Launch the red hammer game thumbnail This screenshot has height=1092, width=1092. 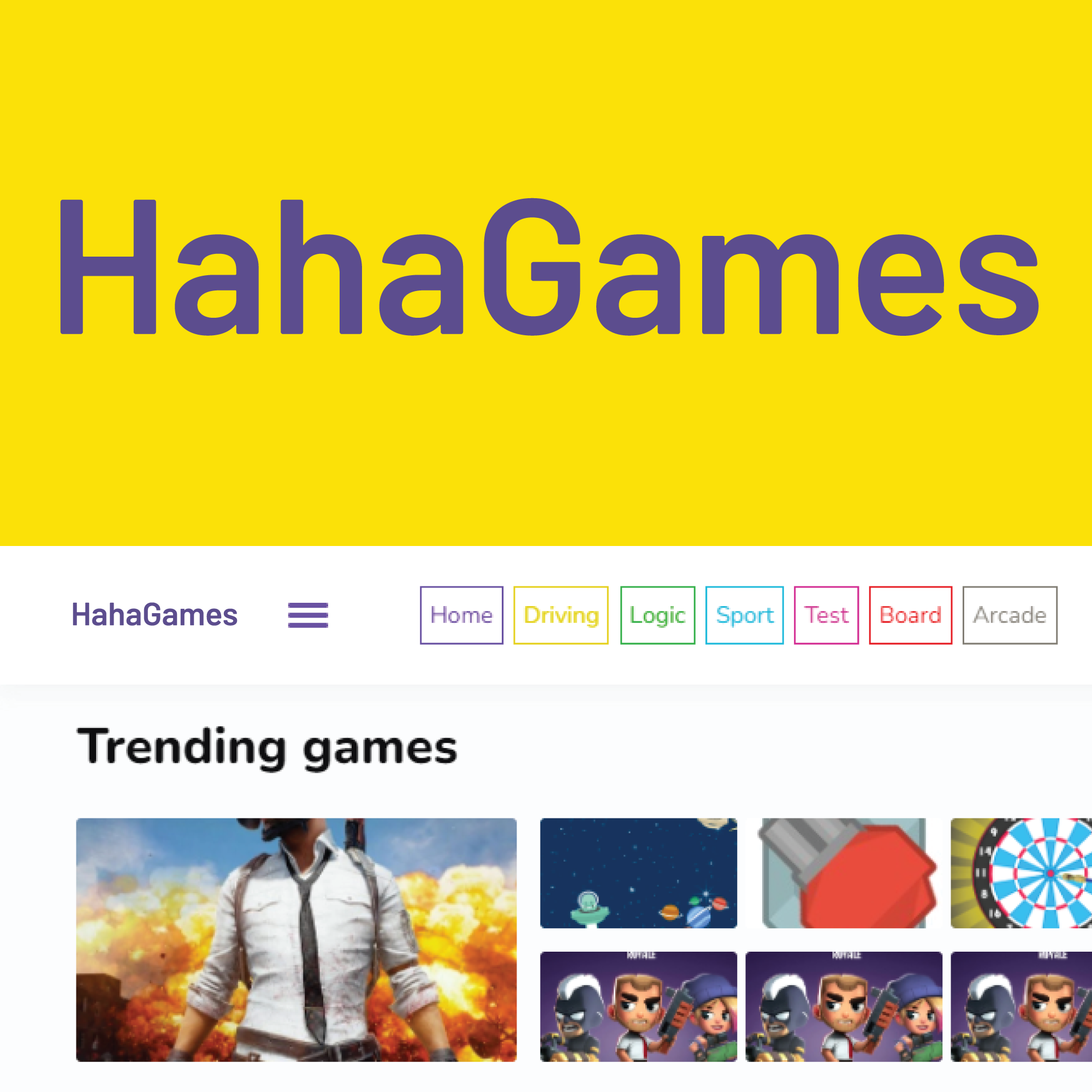pos(844,873)
